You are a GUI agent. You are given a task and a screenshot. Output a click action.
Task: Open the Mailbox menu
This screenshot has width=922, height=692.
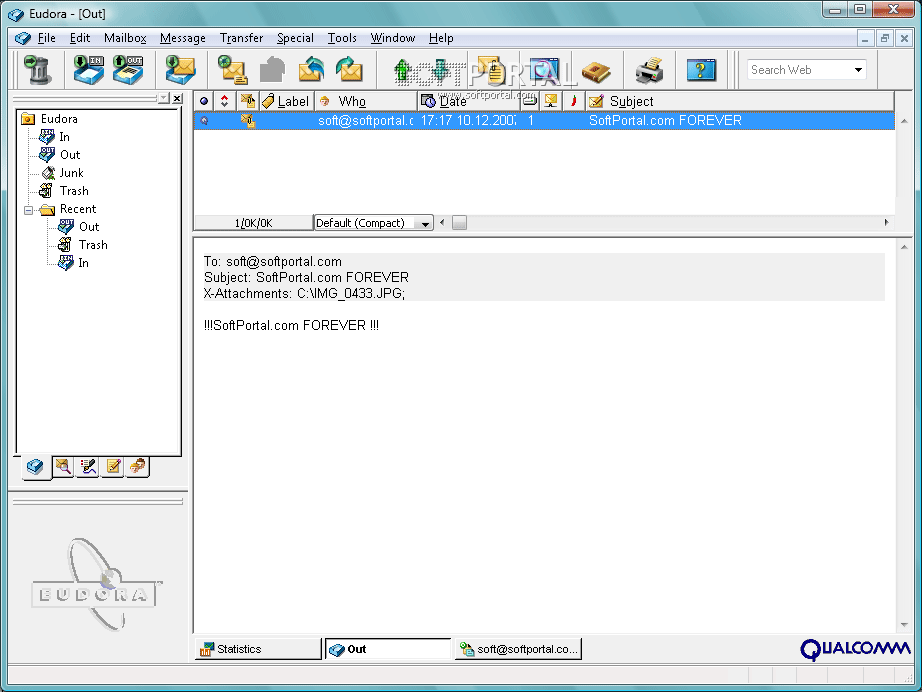pos(125,38)
